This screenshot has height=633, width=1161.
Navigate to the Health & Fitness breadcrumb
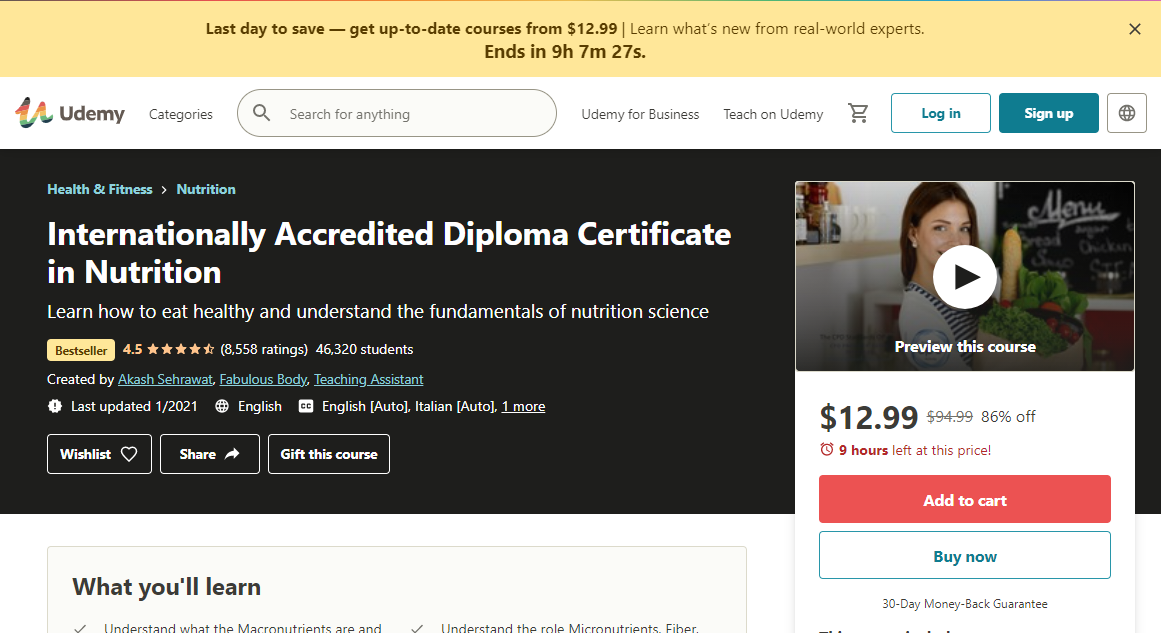(99, 189)
